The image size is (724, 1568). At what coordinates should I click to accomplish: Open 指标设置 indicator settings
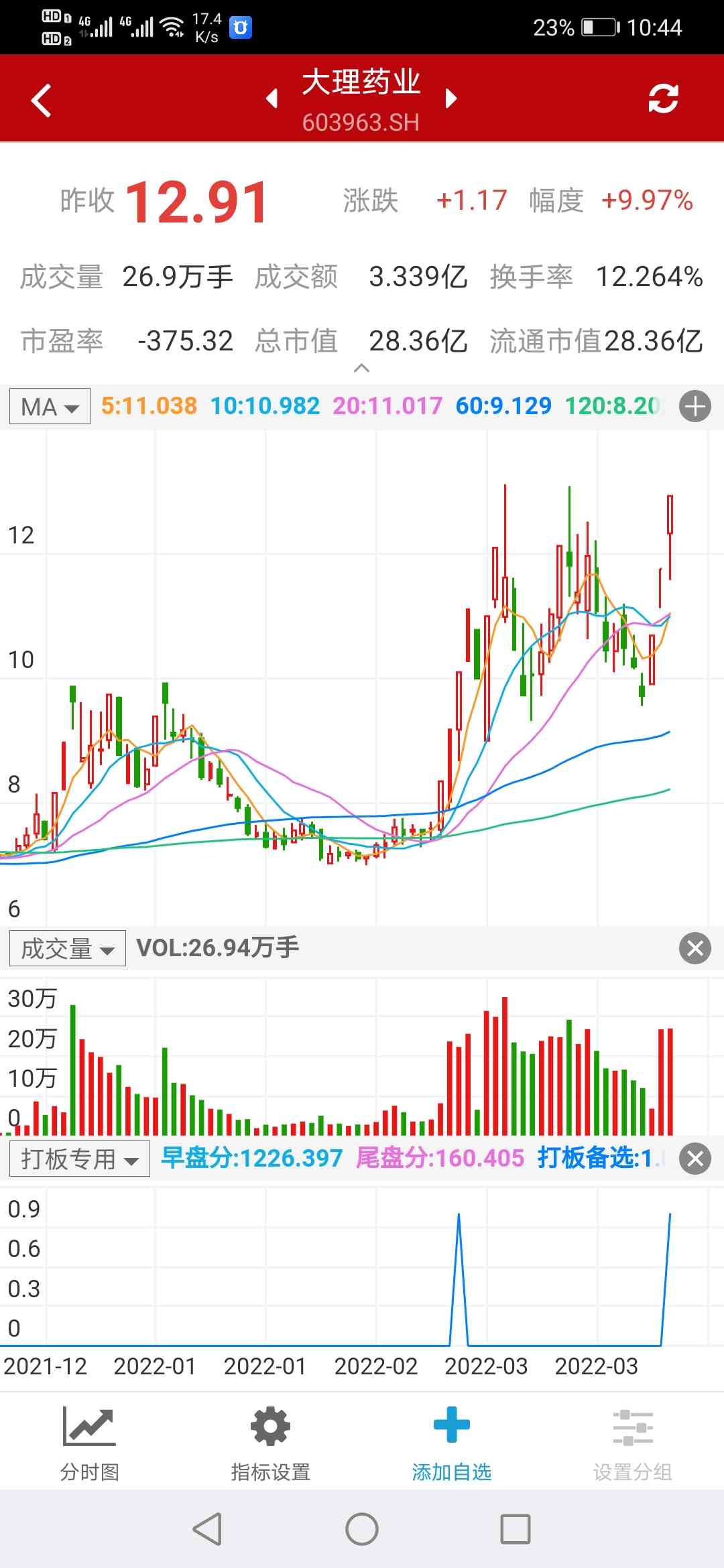coord(271,1441)
